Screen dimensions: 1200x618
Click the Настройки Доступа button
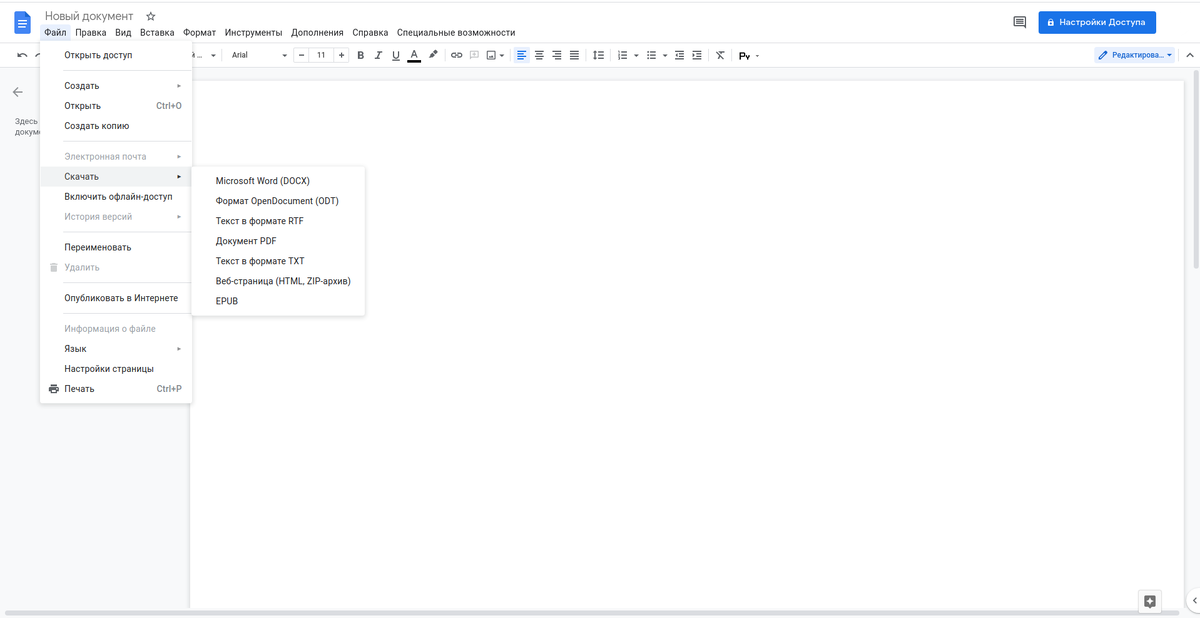pyautogui.click(x=1097, y=22)
